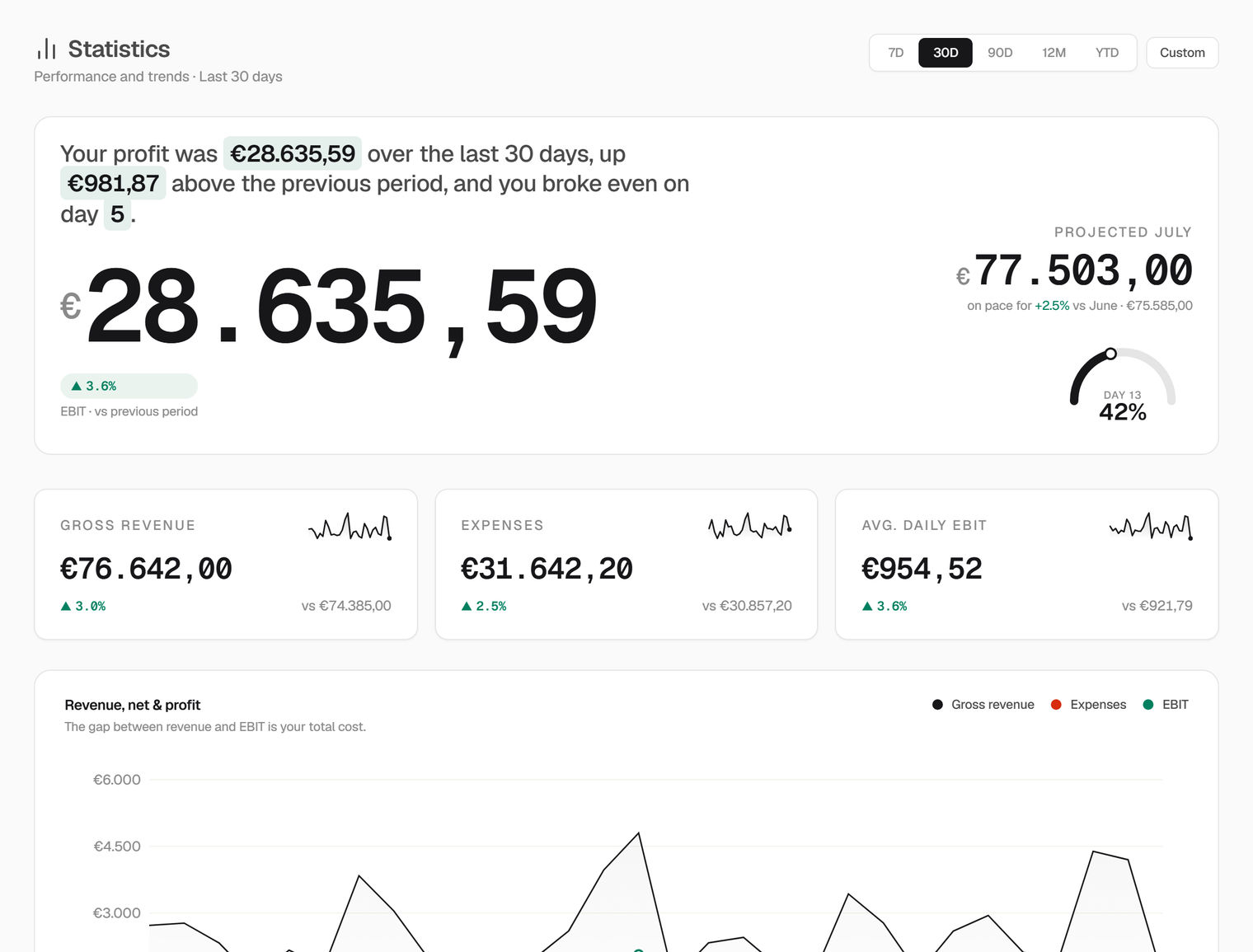
Task: Click the €31.642,20 expenses value
Action: [547, 569]
